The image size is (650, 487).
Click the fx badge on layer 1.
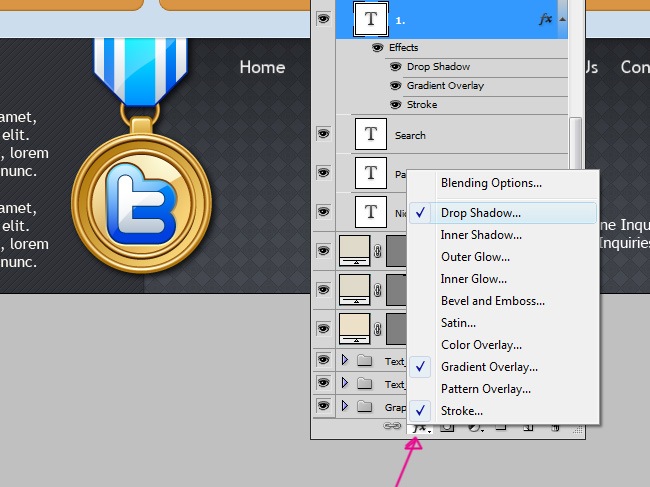pyautogui.click(x=546, y=19)
